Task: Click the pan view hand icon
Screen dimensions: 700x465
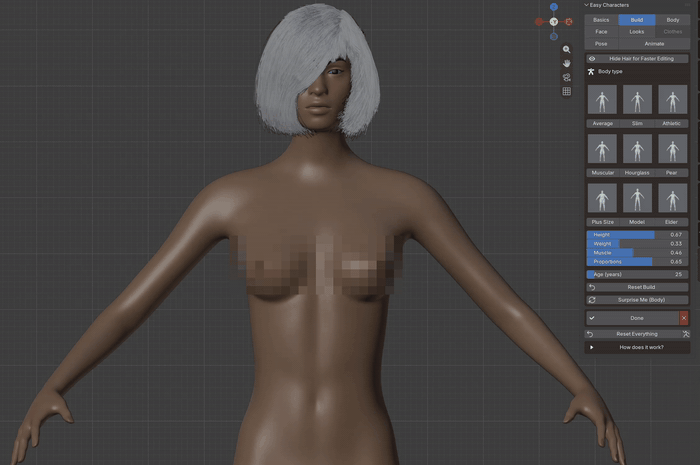Action: click(567, 63)
